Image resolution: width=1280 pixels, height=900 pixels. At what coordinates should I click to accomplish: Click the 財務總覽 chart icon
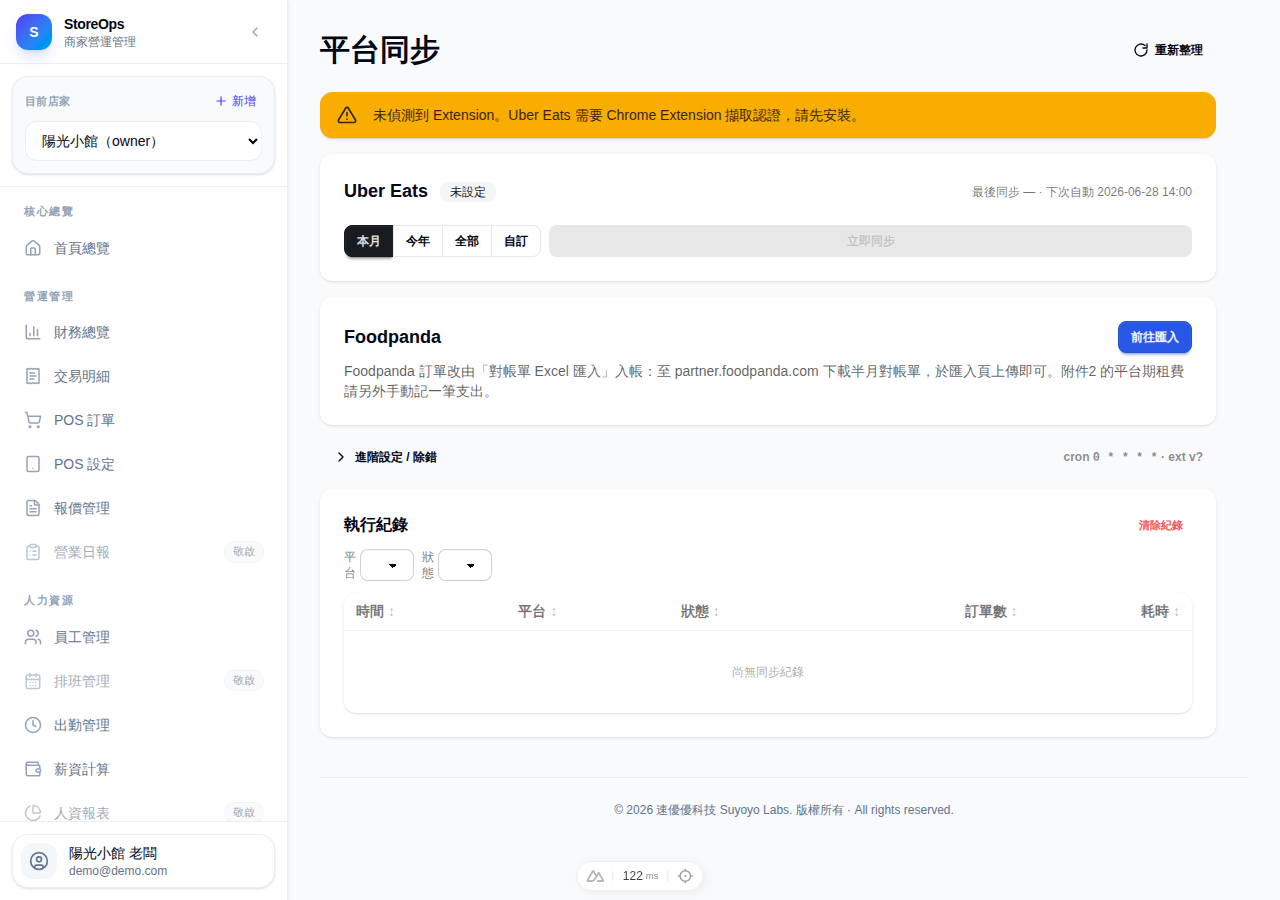(x=33, y=332)
